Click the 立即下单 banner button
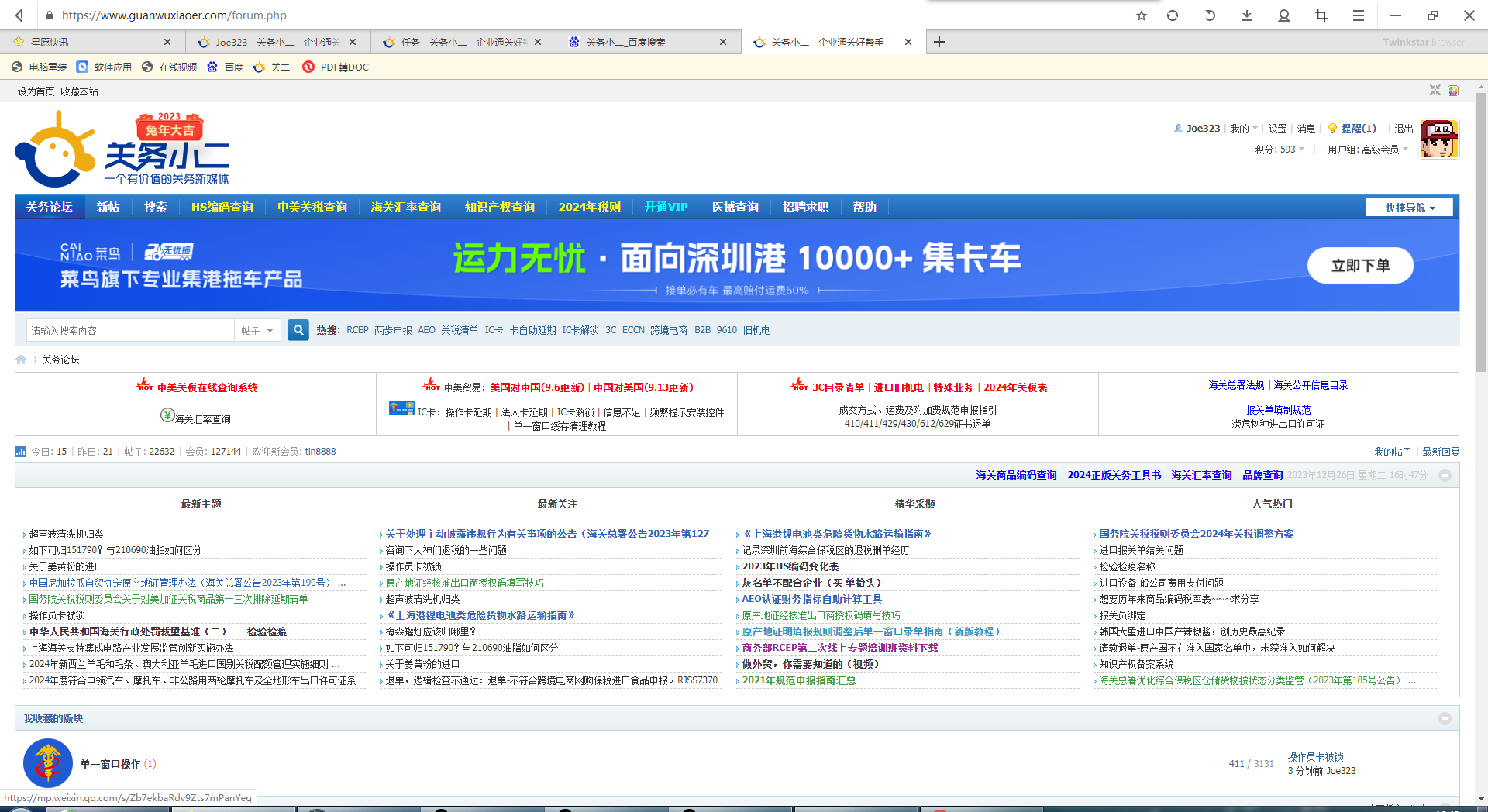Viewport: 1488px width, 812px height. pos(1360,265)
